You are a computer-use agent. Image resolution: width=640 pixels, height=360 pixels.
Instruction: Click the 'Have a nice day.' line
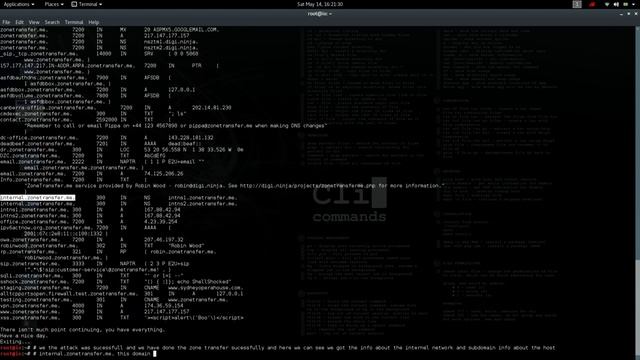click(24, 336)
